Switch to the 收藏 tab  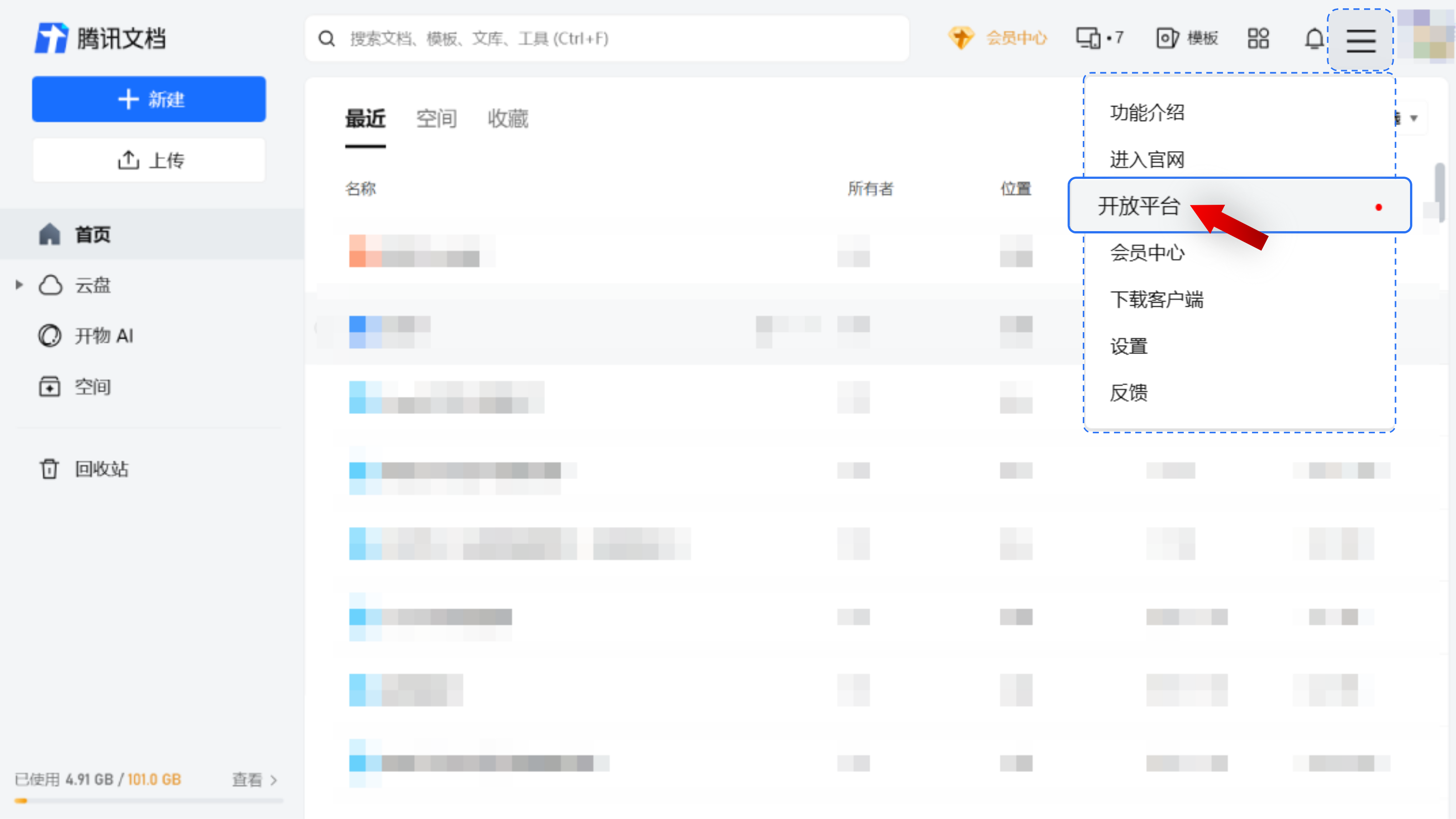508,119
